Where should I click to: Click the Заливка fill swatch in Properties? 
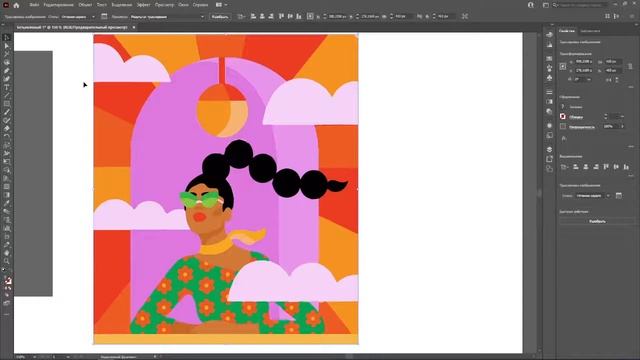tap(563, 107)
